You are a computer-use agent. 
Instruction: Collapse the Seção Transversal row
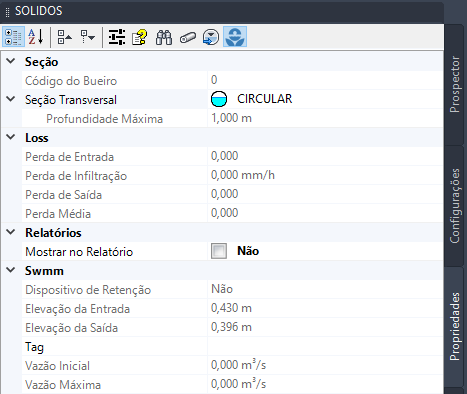coord(11,99)
